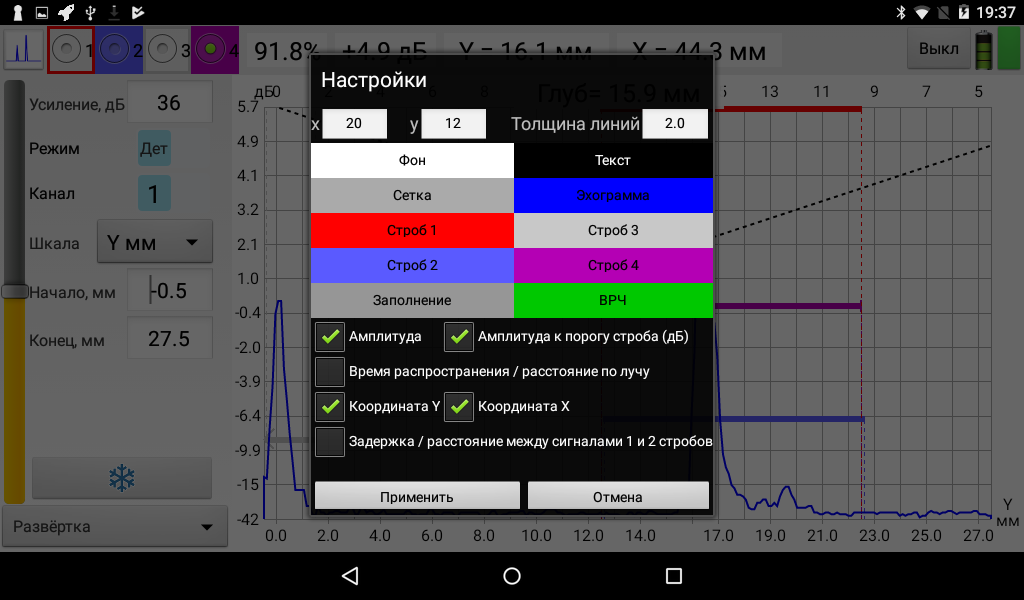The height and width of the screenshot is (600, 1024).
Task: Tap the 19:37 clock
Action: point(996,12)
